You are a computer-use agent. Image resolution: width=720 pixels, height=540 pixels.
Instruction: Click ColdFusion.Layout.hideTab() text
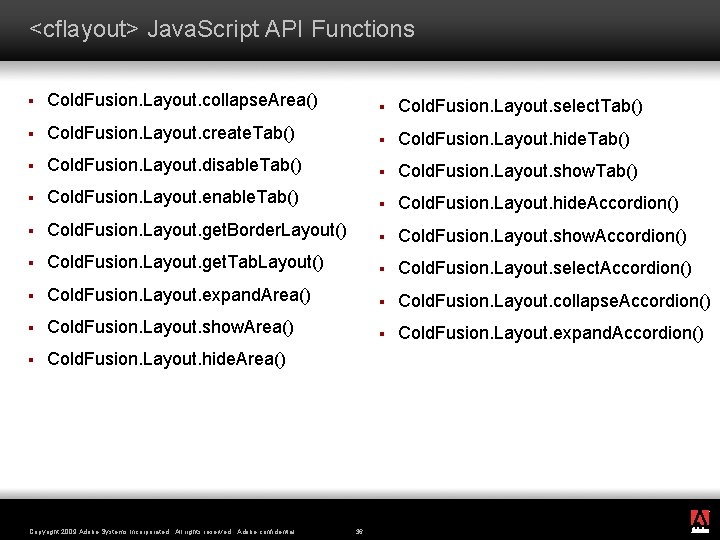pyautogui.click(x=514, y=139)
